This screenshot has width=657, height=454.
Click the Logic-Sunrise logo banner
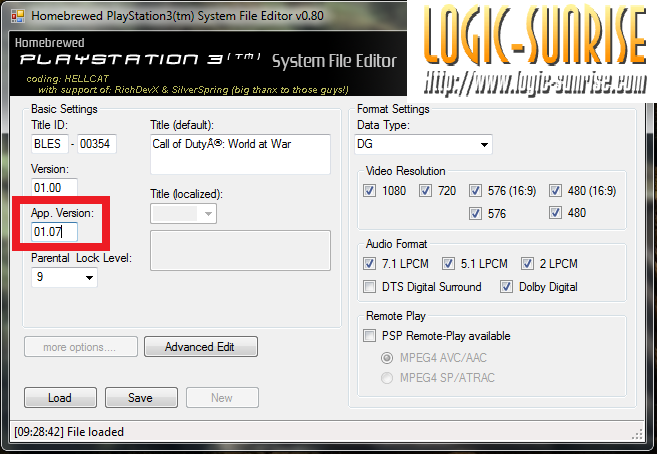click(532, 51)
